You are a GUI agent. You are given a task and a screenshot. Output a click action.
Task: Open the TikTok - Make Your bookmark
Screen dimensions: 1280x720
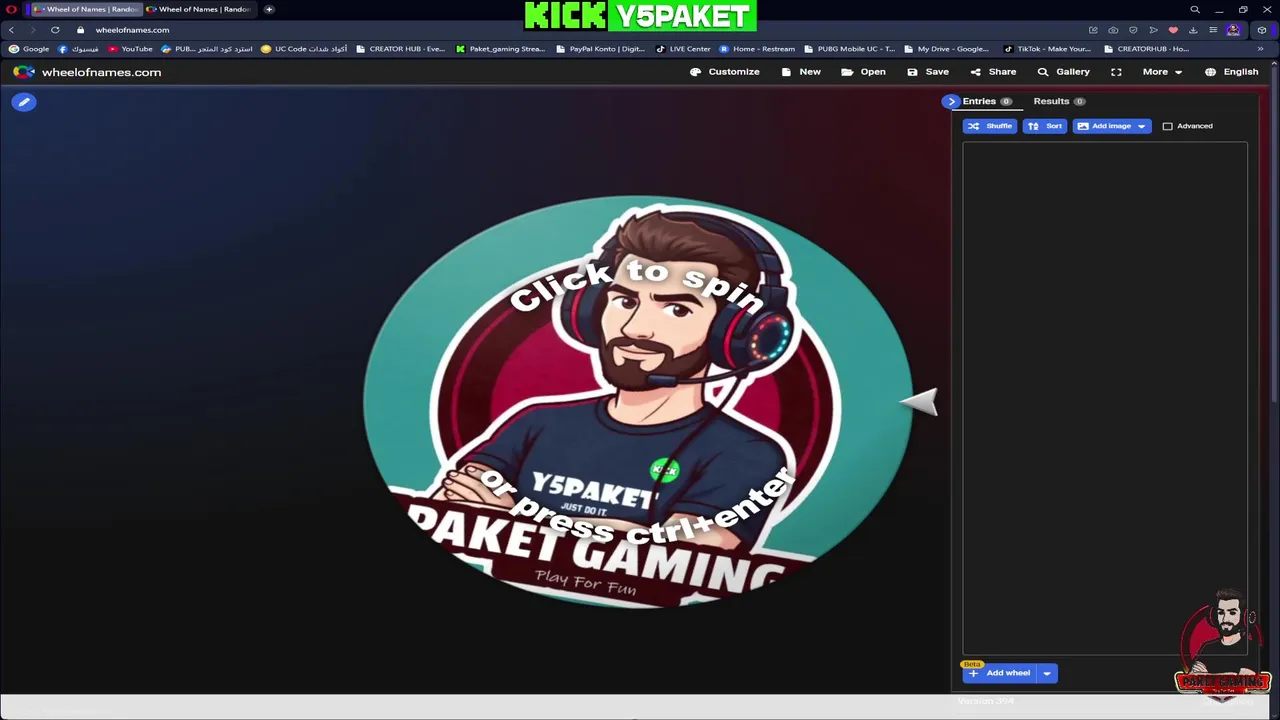[1047, 49]
